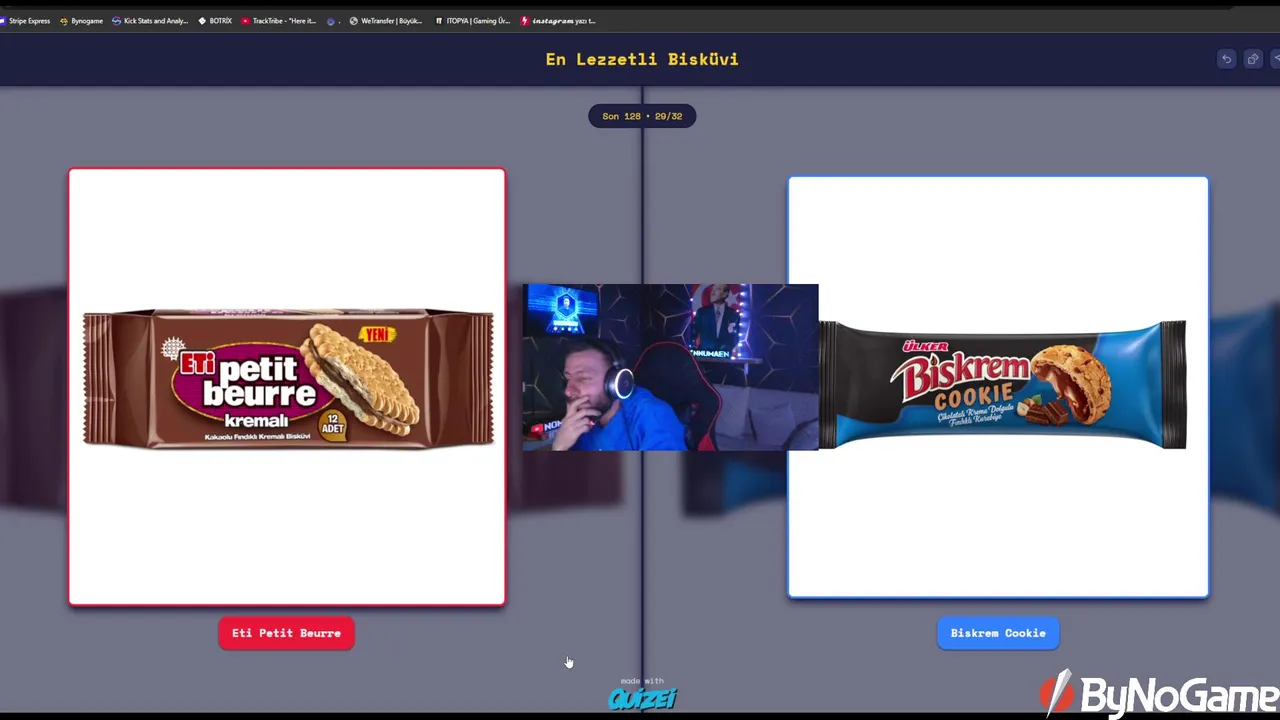Open the Bynogame bookmark

tap(82, 21)
